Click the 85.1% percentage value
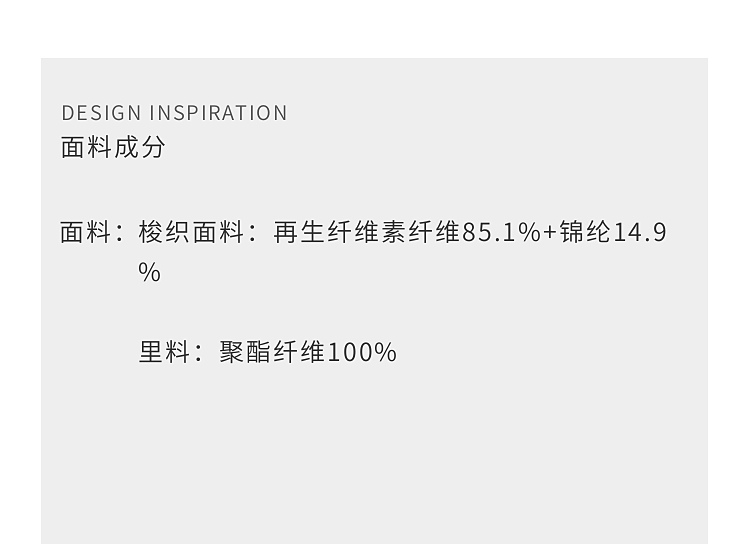 [501, 233]
